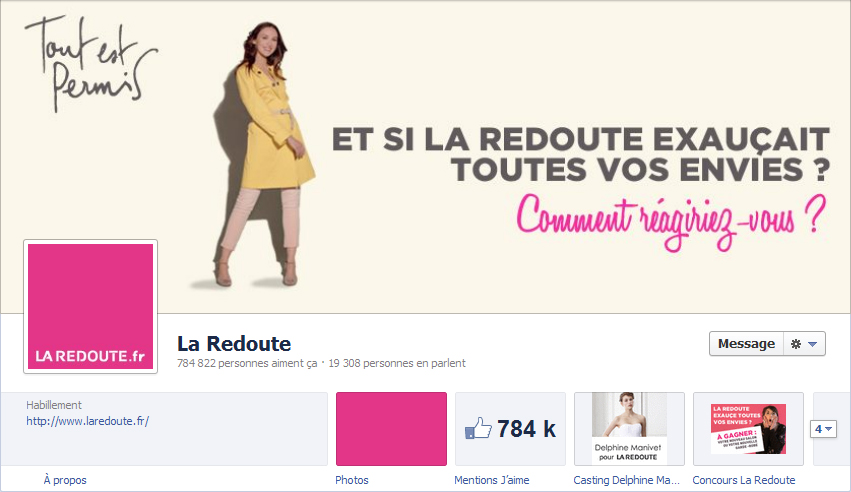The width and height of the screenshot is (851, 492).
Task: Click the Casting Delphine Ma... label
Action: click(626, 480)
